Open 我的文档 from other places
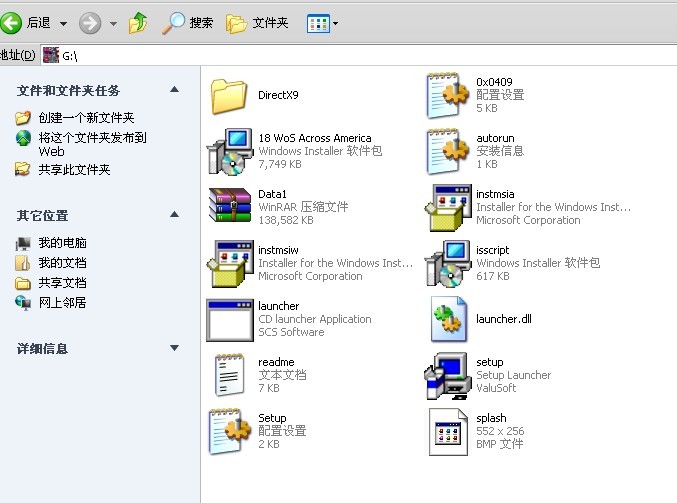This screenshot has height=503, width=677. (63, 263)
